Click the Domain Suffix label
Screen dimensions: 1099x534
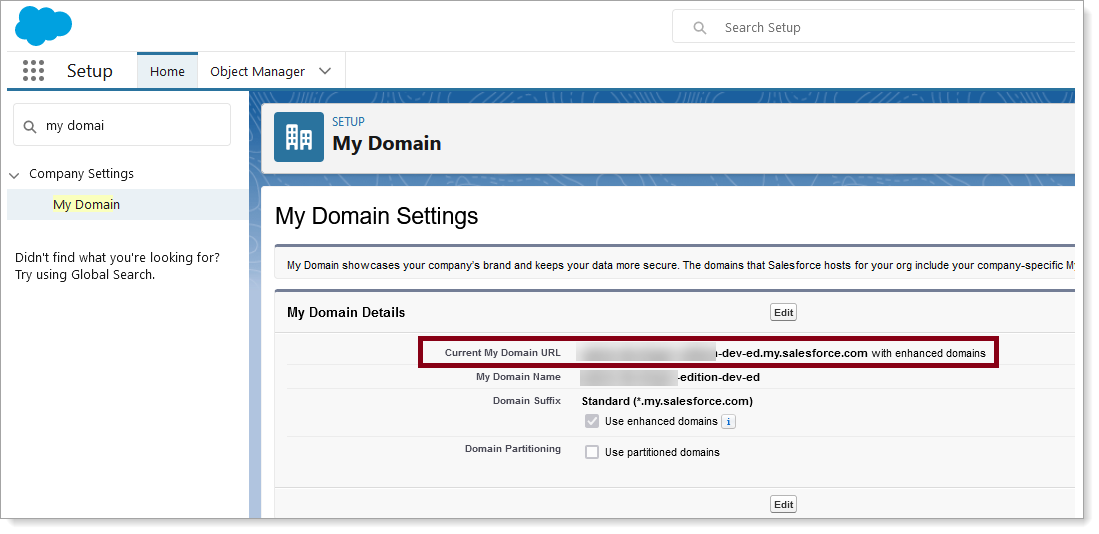(527, 401)
